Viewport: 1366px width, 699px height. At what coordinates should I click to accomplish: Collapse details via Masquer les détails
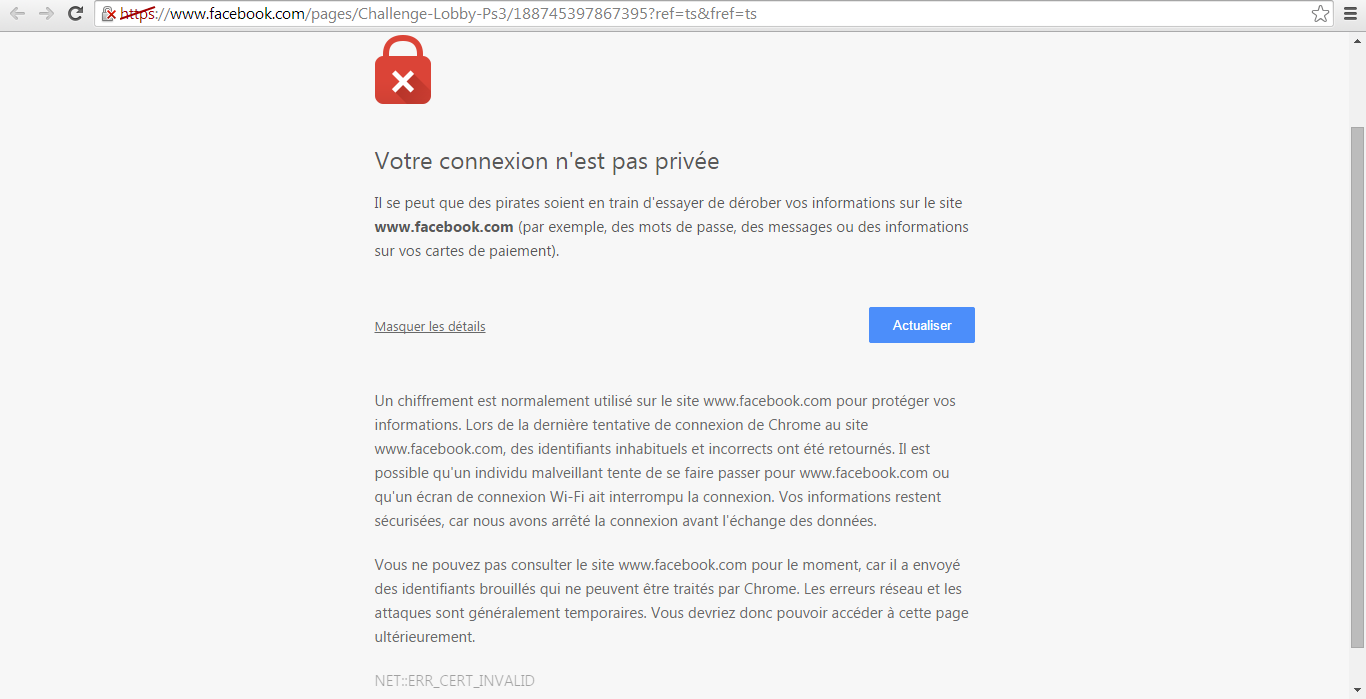click(430, 326)
